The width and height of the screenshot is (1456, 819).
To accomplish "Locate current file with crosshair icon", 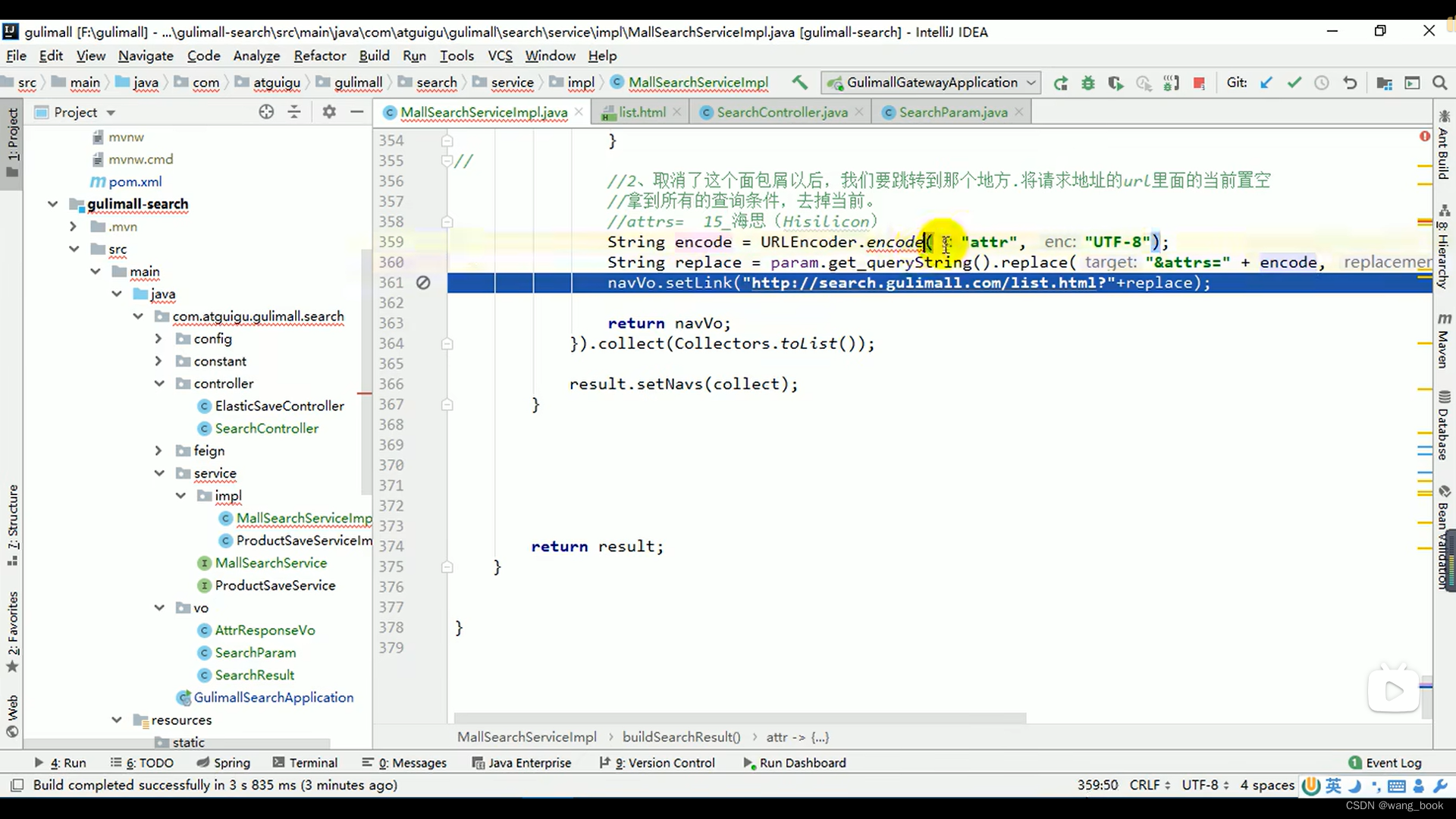I will click(x=266, y=111).
